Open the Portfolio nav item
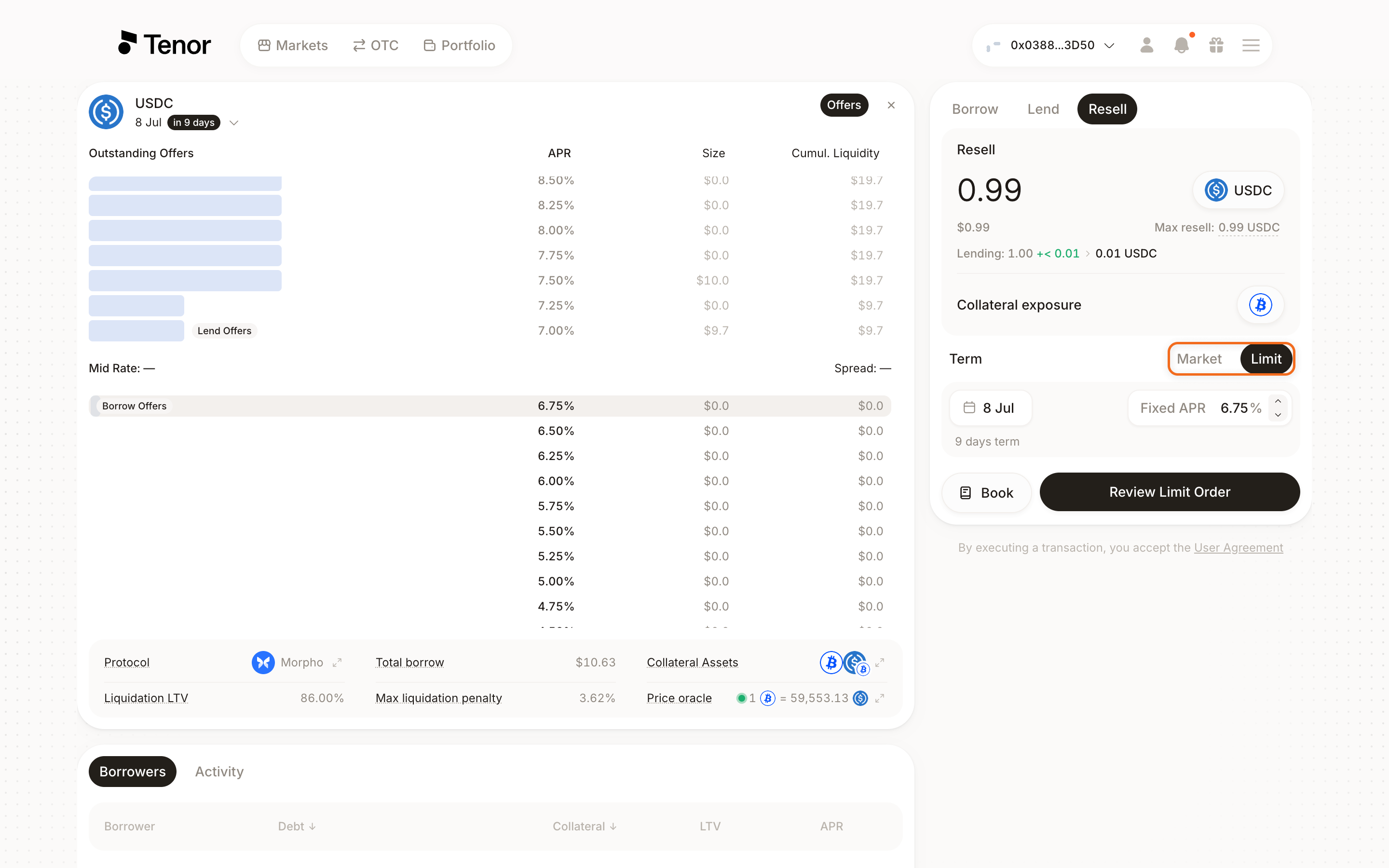The height and width of the screenshot is (868, 1389). (459, 45)
